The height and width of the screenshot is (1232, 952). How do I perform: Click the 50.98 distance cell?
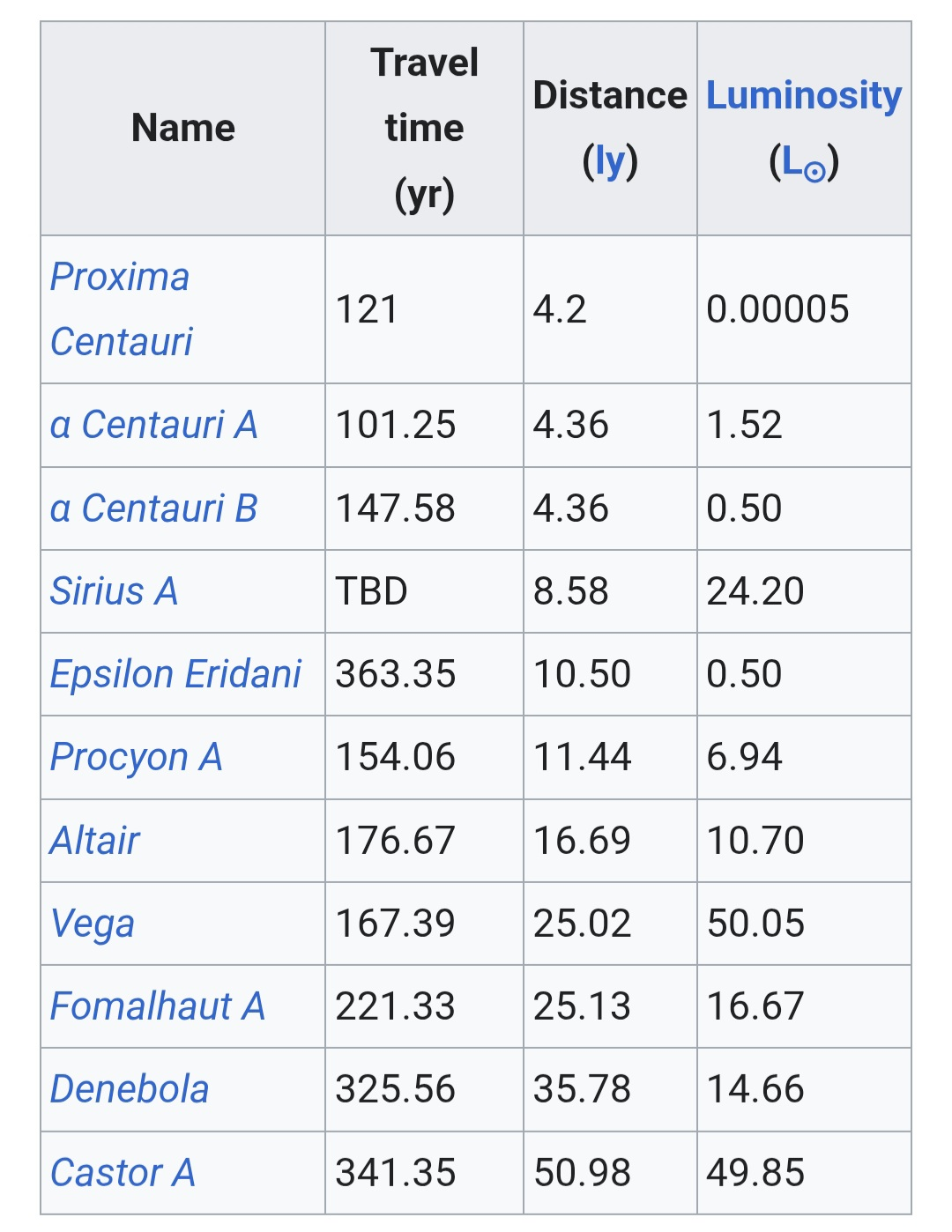coord(610,1173)
